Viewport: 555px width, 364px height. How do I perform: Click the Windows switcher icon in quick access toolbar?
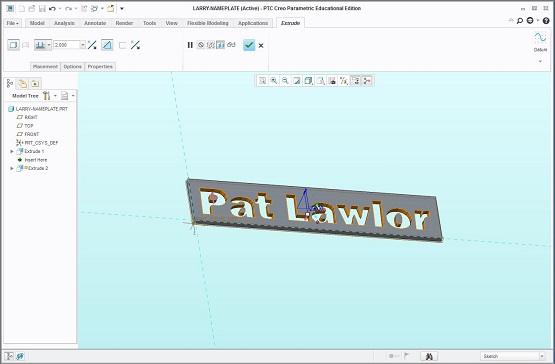95,8
